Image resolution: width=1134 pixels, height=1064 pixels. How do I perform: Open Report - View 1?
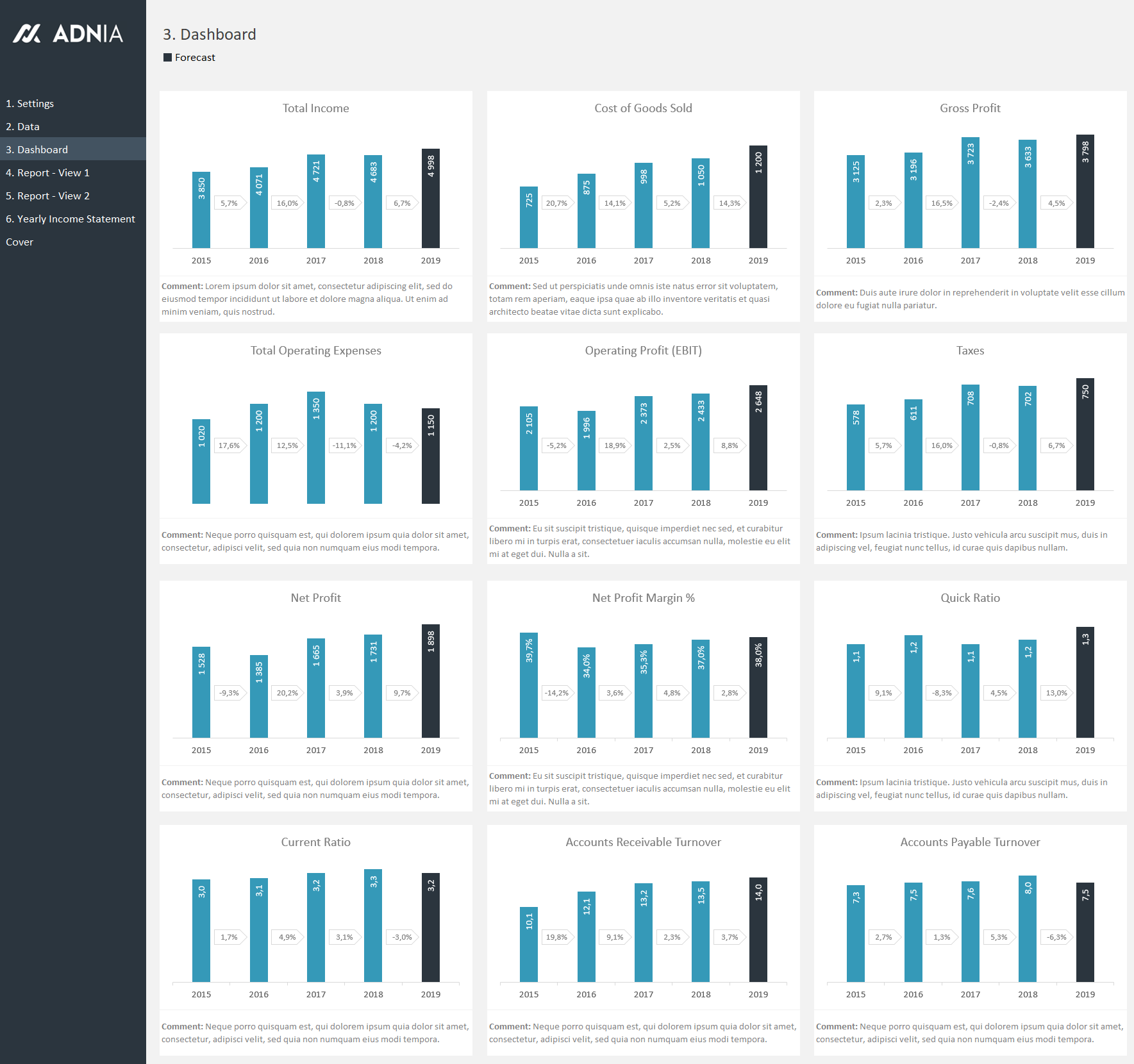pos(48,173)
